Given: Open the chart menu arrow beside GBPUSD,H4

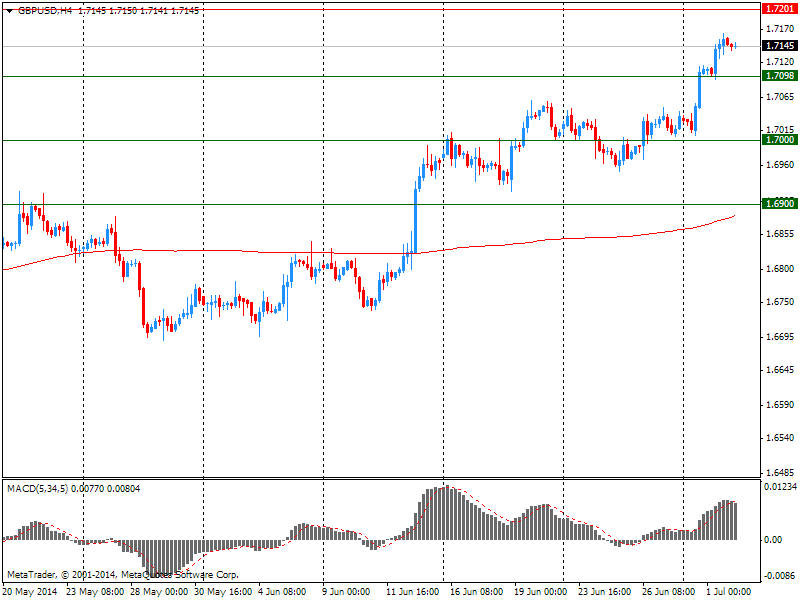Looking at the screenshot, I should click(9, 11).
